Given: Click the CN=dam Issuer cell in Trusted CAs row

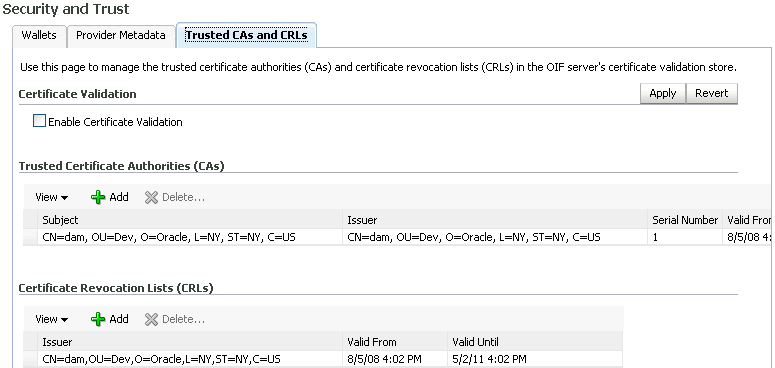Looking at the screenshot, I should tap(495, 237).
